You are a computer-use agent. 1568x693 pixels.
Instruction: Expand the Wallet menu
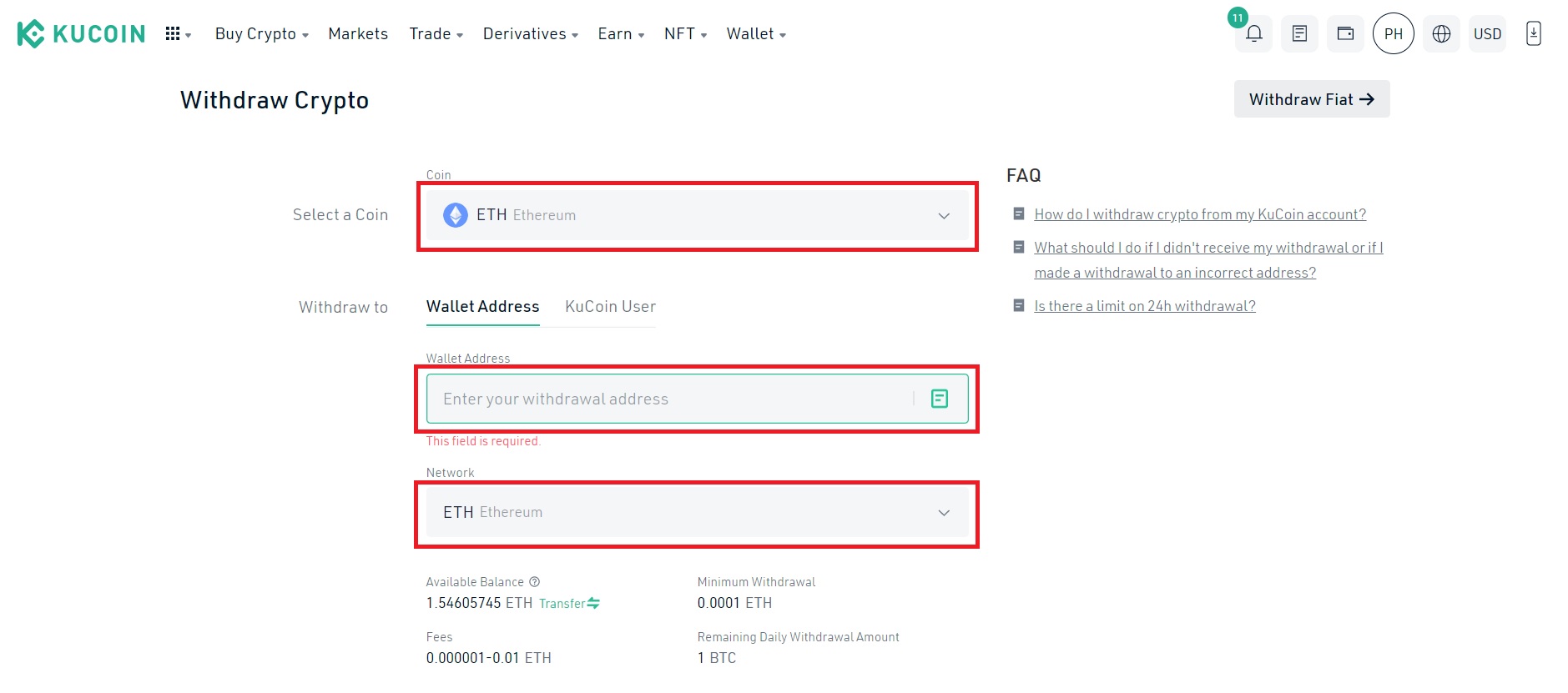coord(756,34)
